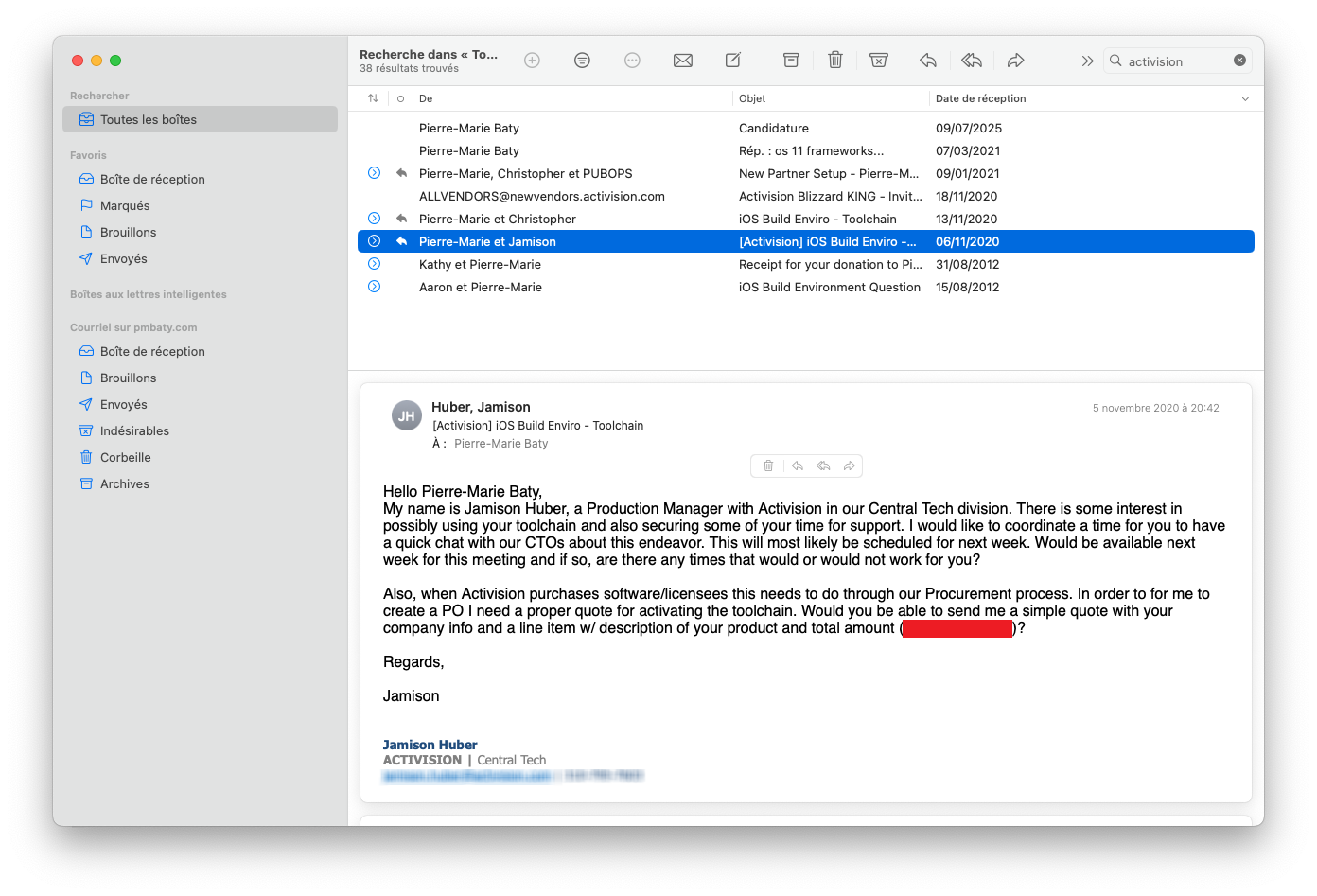Click the blurred email link in signature
1317x896 pixels.
466,776
